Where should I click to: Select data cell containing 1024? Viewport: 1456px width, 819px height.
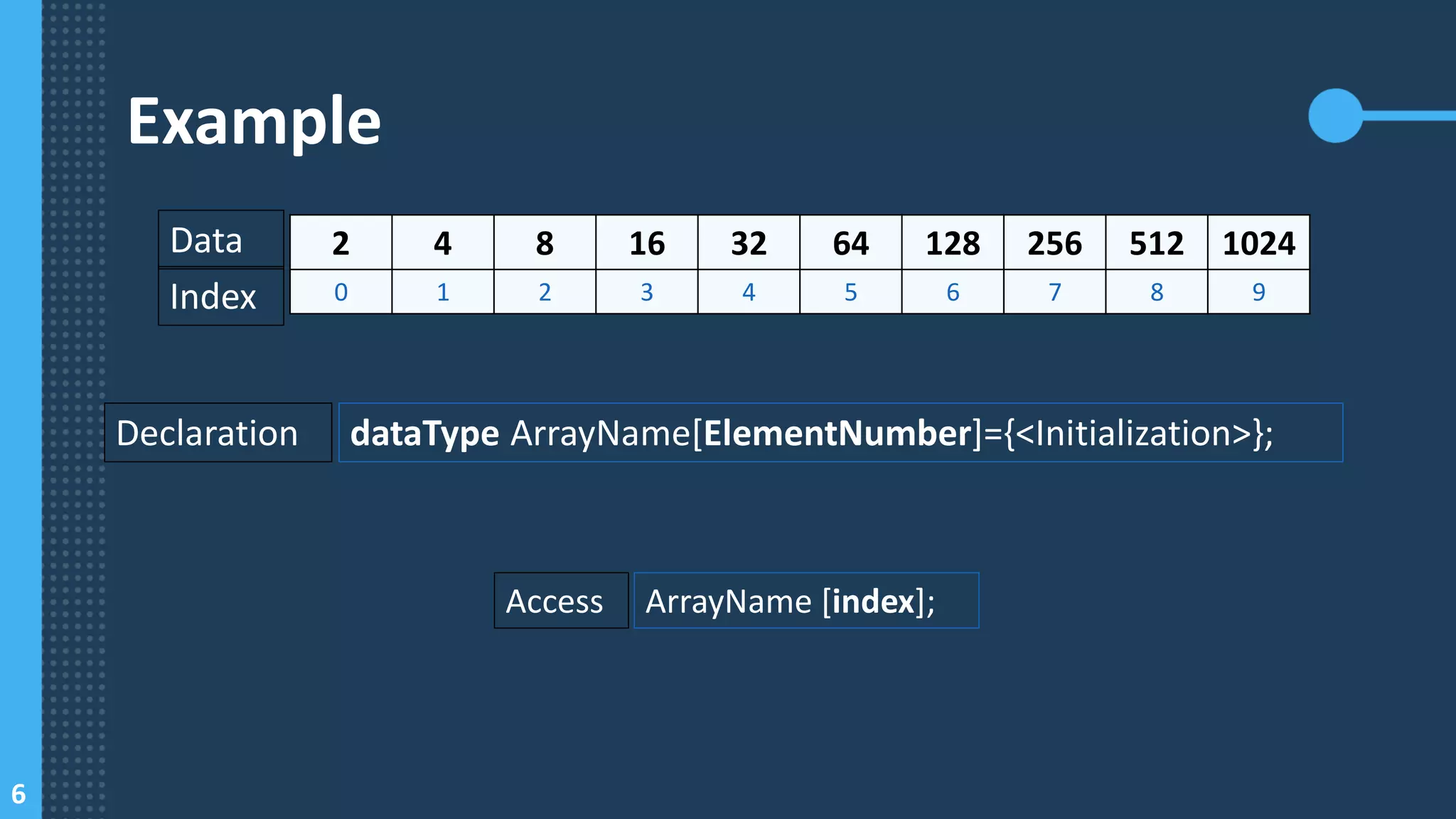[1258, 243]
